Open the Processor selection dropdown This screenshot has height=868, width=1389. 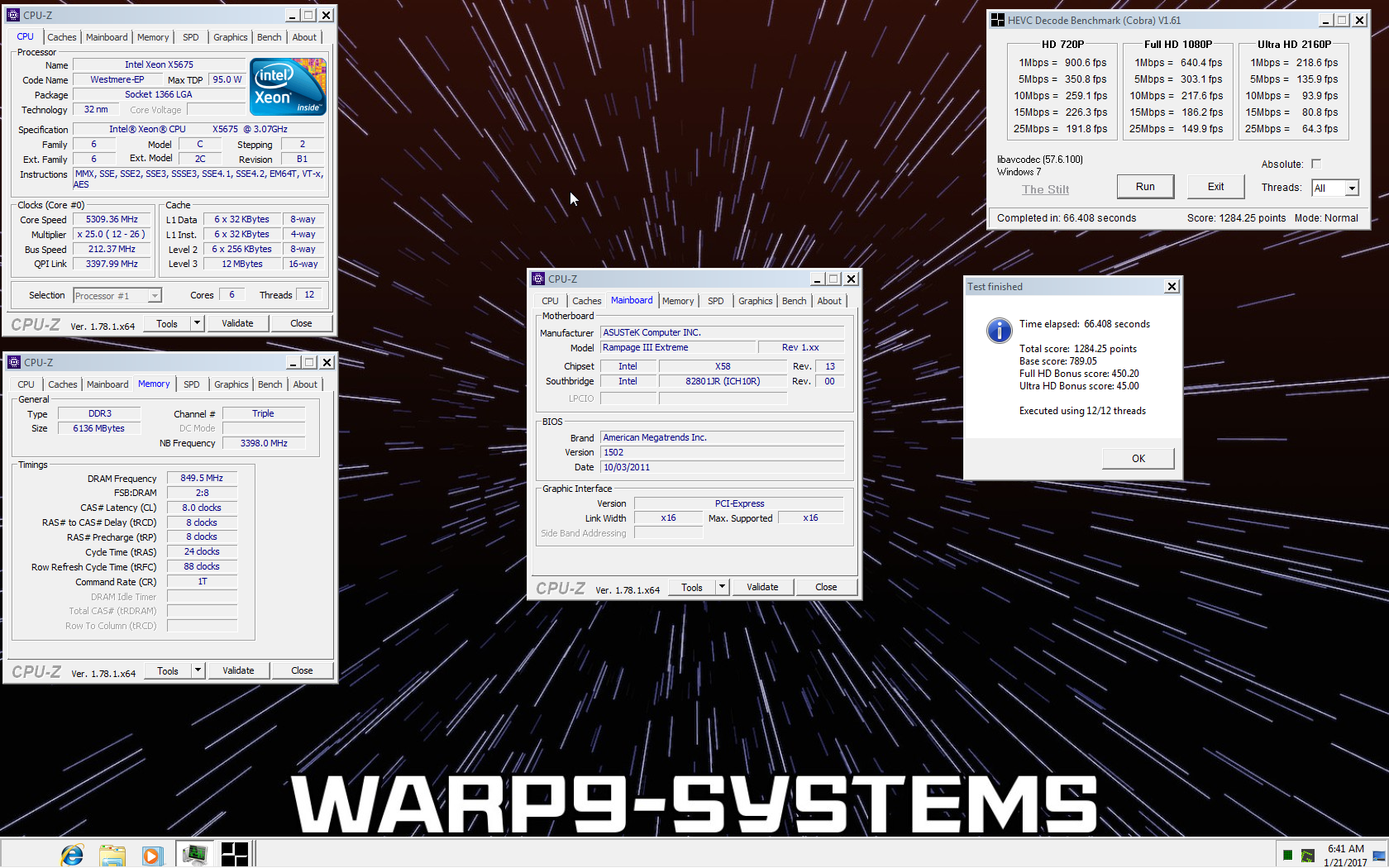tap(154, 296)
